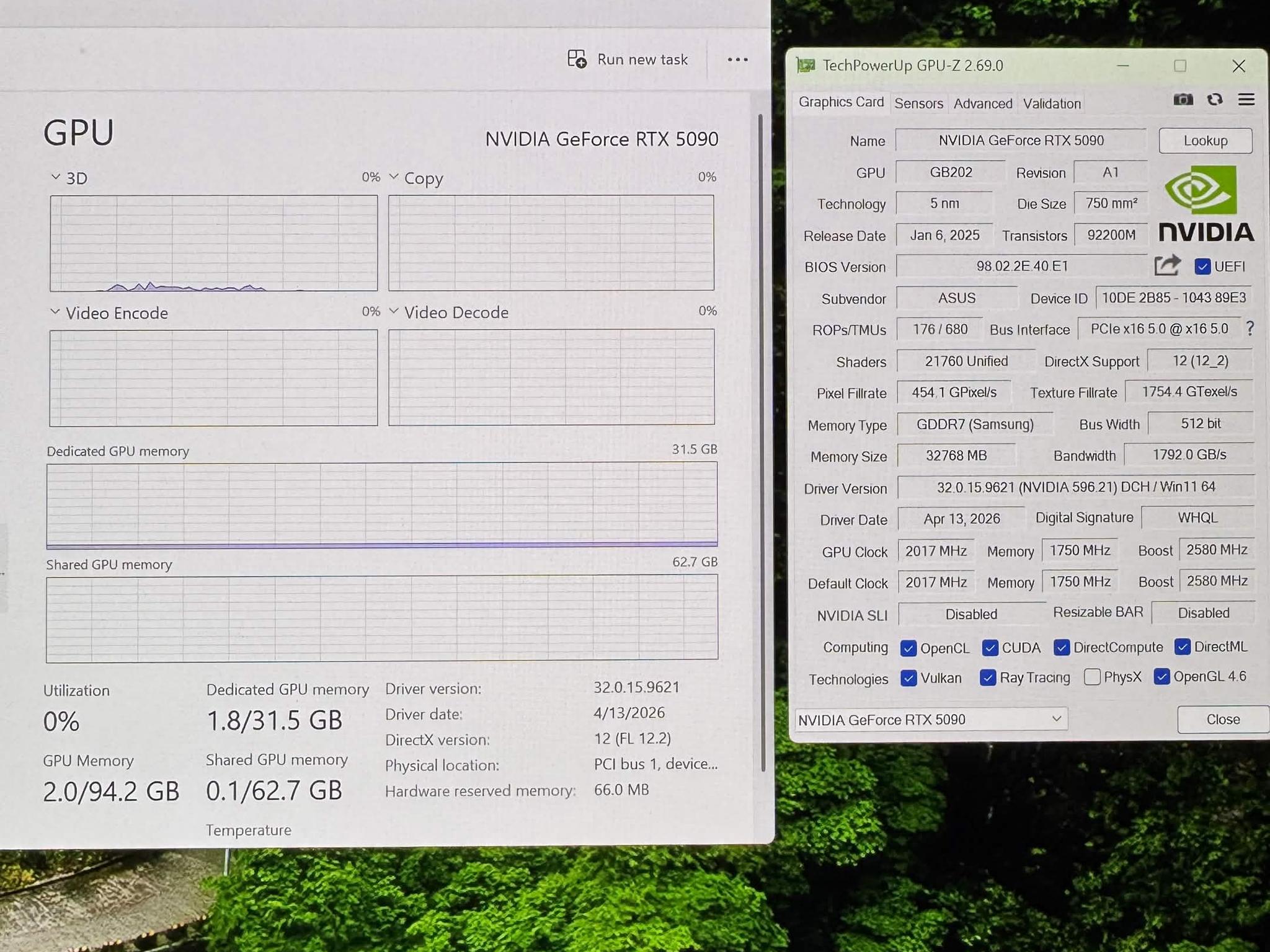This screenshot has width=1270, height=952.
Task: Click the Video Encode usage graph
Action: [x=213, y=377]
